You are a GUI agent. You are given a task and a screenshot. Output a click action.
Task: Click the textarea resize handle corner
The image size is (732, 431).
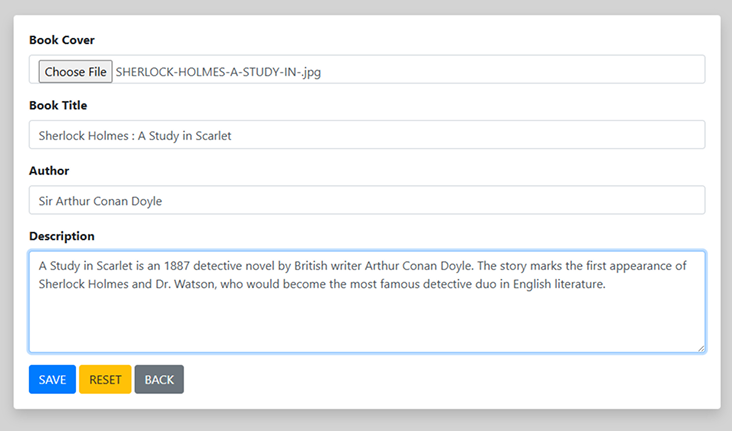[701, 348]
